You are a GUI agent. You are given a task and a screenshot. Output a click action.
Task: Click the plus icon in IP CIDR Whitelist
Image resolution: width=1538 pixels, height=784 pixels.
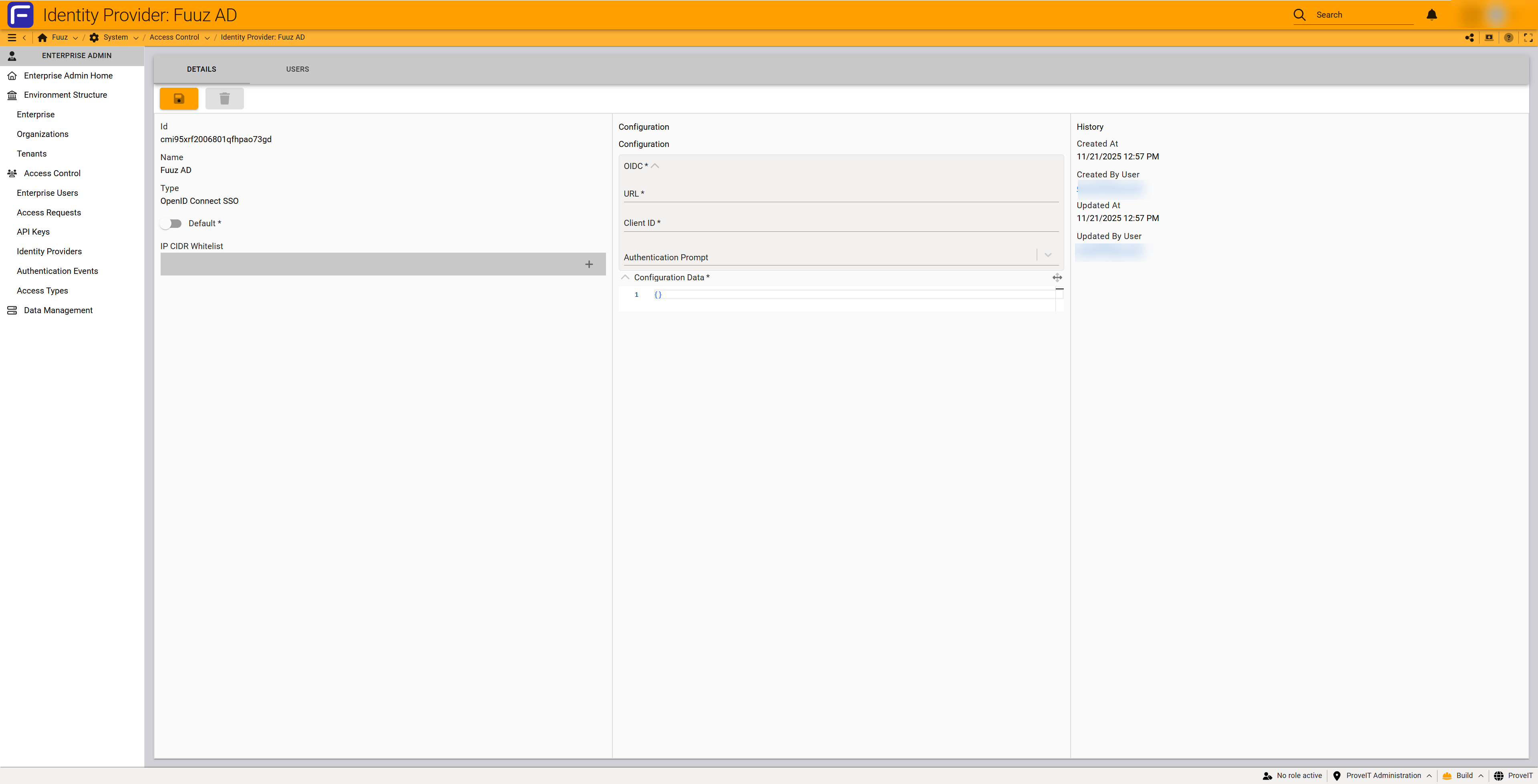[x=589, y=264]
